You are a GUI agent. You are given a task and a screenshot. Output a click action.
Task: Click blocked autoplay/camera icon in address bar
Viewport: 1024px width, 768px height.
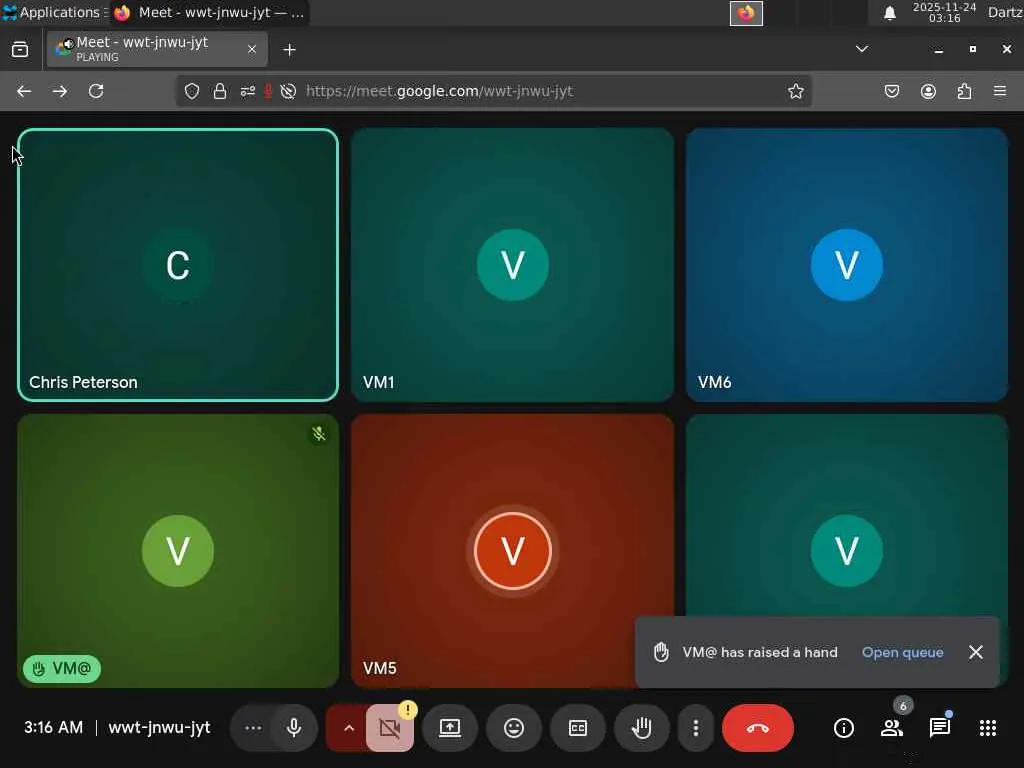click(x=288, y=91)
